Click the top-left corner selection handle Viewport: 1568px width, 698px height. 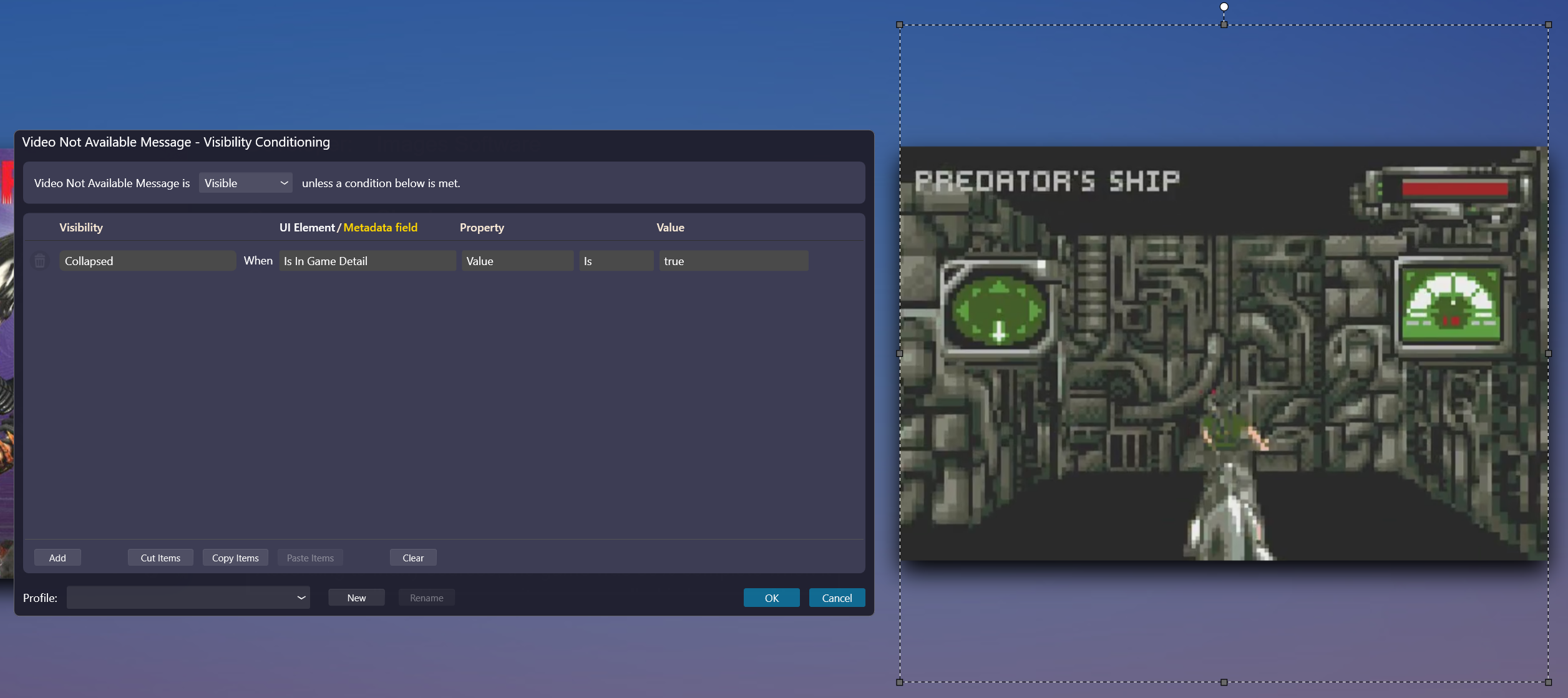pos(899,25)
